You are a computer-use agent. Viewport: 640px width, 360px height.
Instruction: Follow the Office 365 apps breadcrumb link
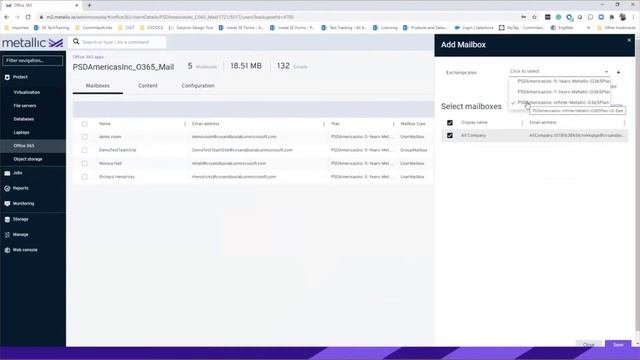point(88,57)
